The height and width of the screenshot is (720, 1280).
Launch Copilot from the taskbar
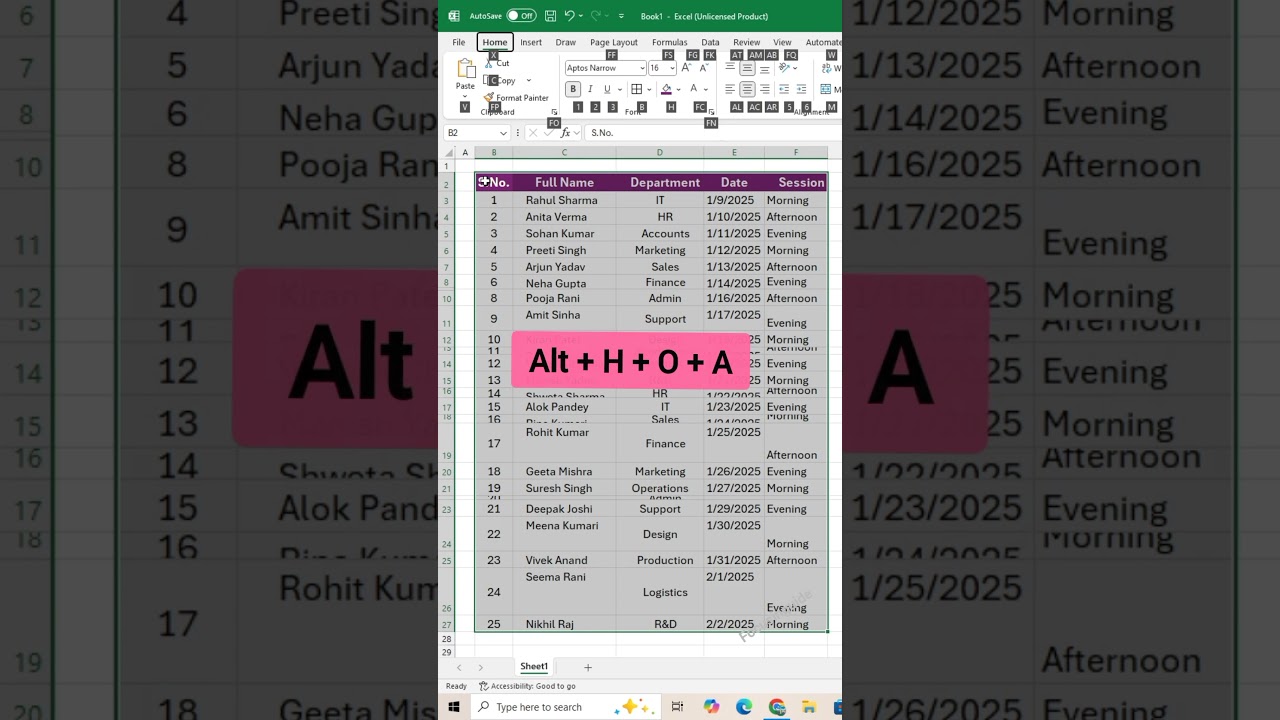click(711, 707)
